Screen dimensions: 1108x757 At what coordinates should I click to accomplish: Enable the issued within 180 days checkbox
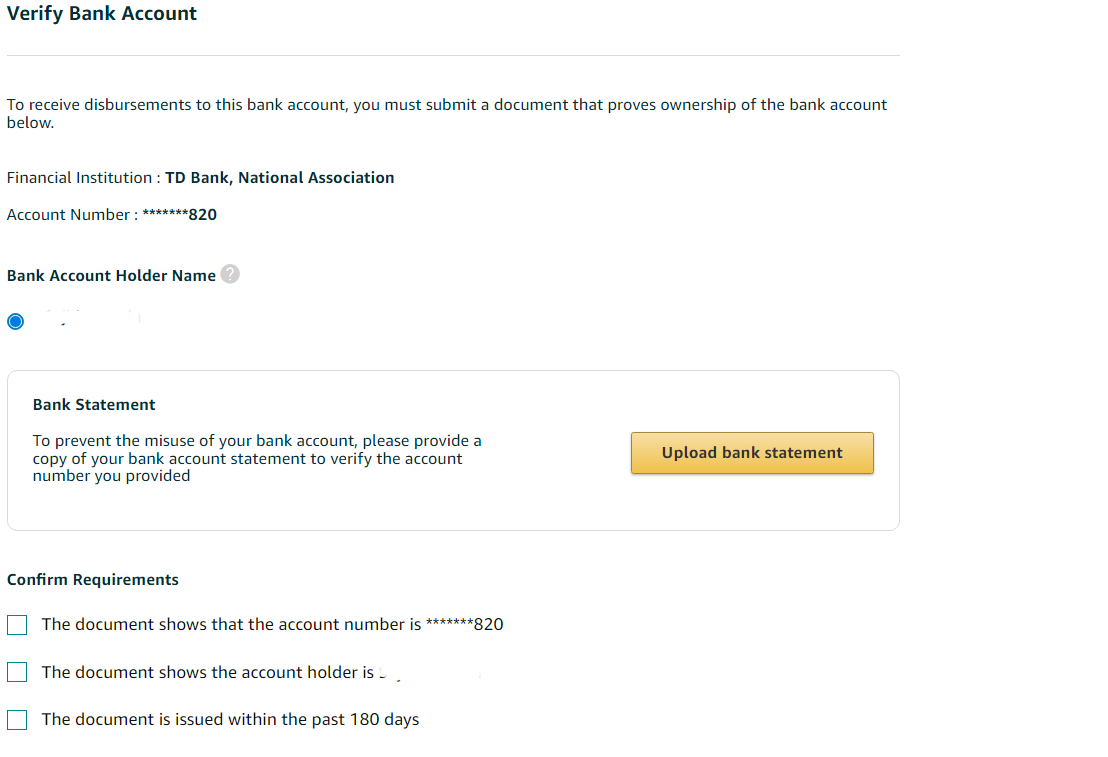[x=17, y=720]
